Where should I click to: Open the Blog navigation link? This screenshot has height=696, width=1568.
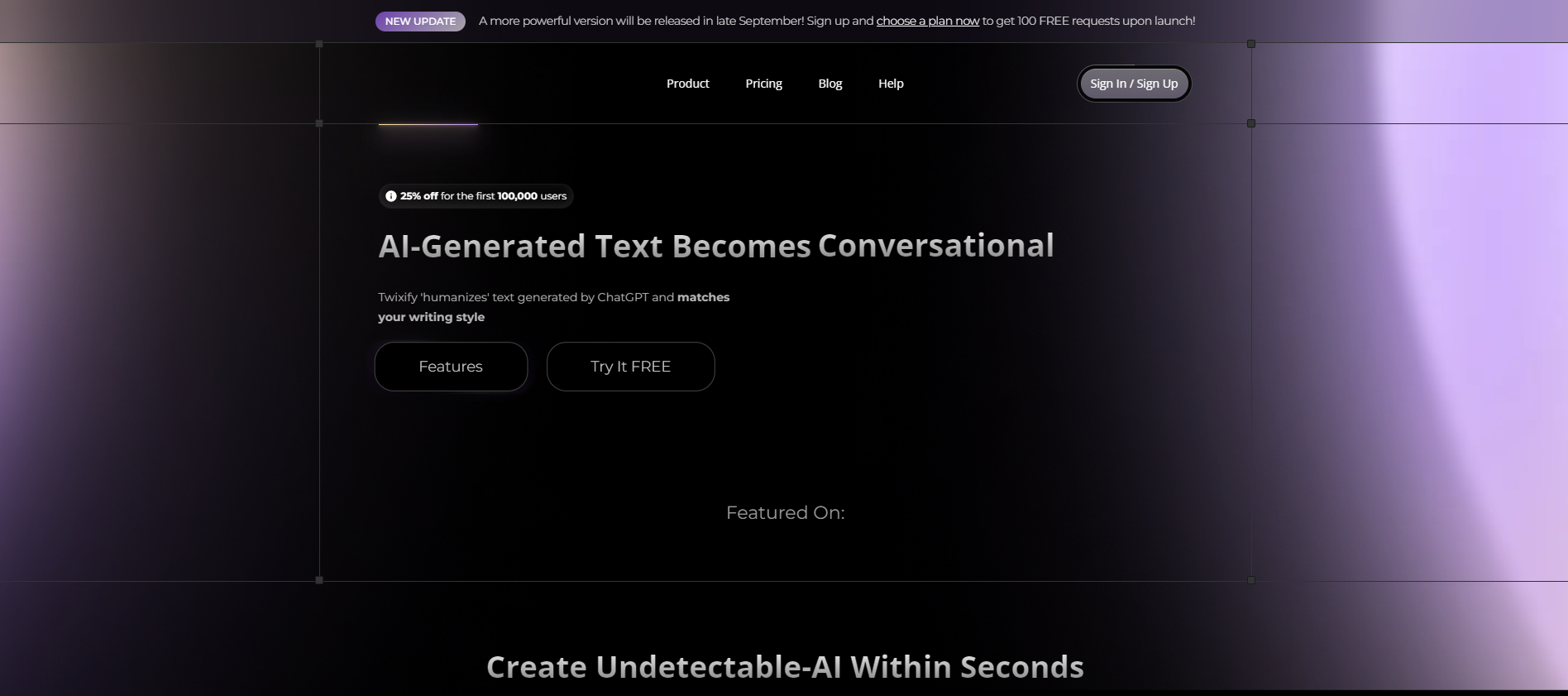830,84
